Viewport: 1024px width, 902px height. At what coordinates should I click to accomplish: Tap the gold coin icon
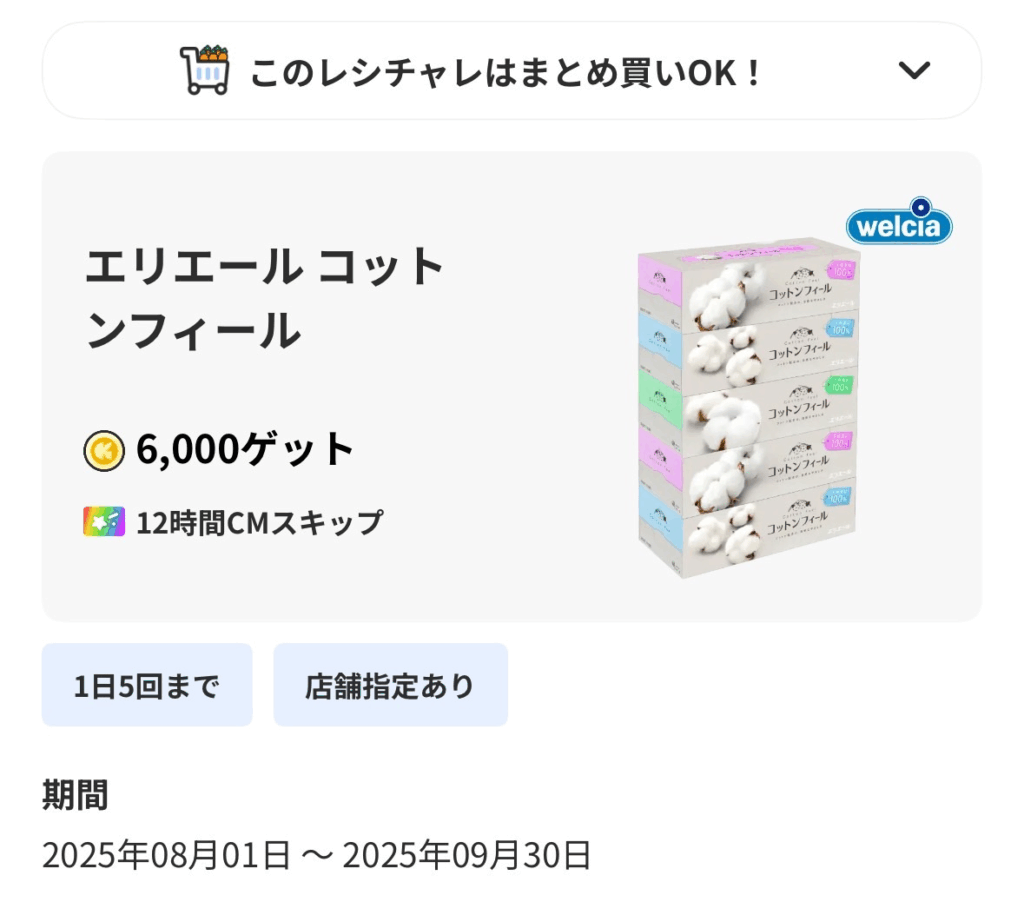104,451
